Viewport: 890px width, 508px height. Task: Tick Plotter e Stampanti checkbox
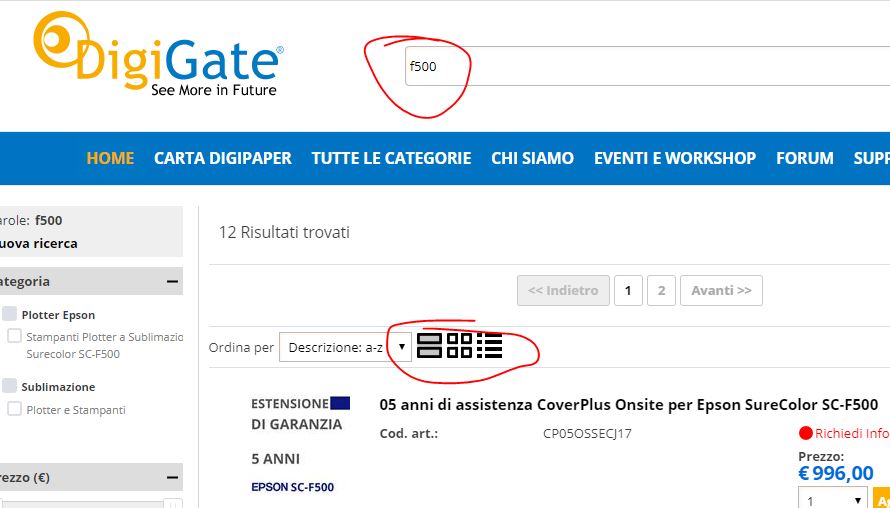click(x=14, y=409)
